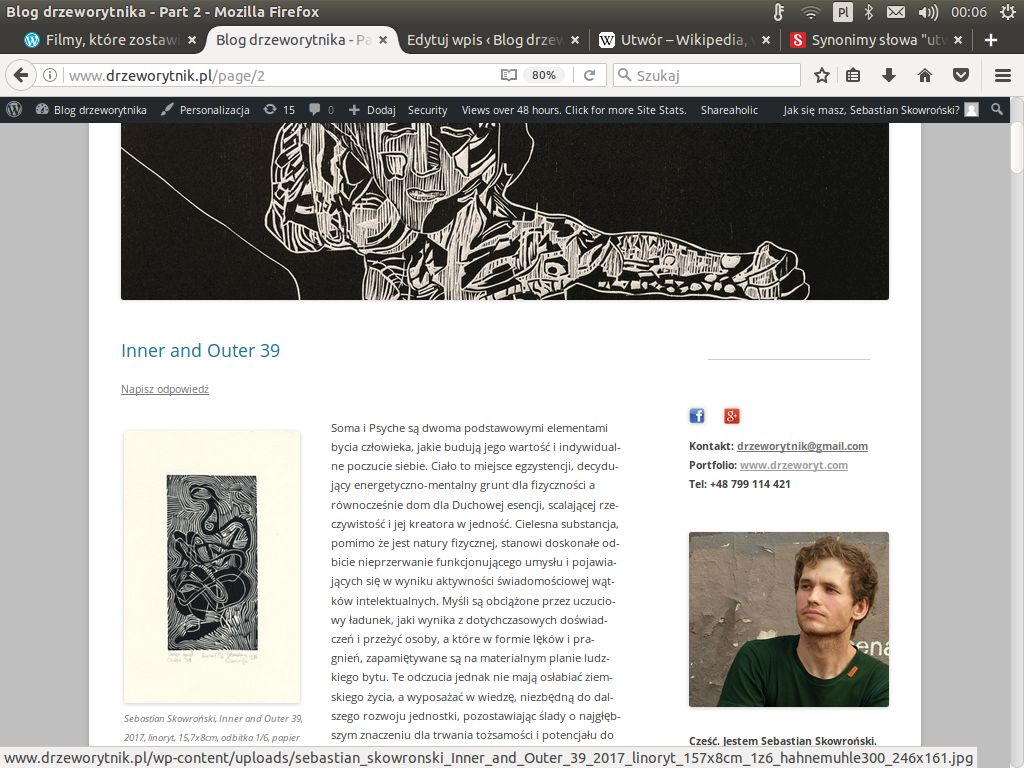Save page with the Pocket icon
The image size is (1024, 768).
coord(961,76)
